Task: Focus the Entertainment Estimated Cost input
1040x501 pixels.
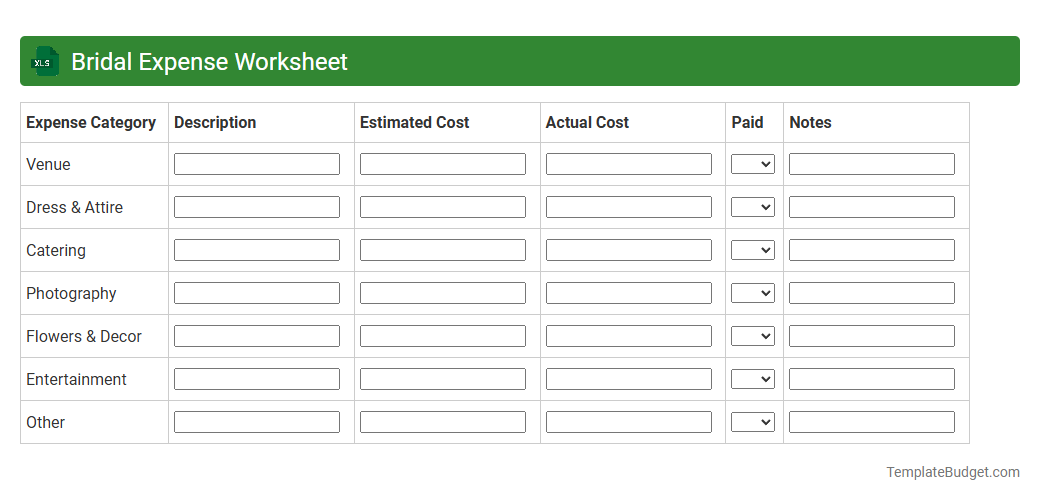Action: point(442,379)
